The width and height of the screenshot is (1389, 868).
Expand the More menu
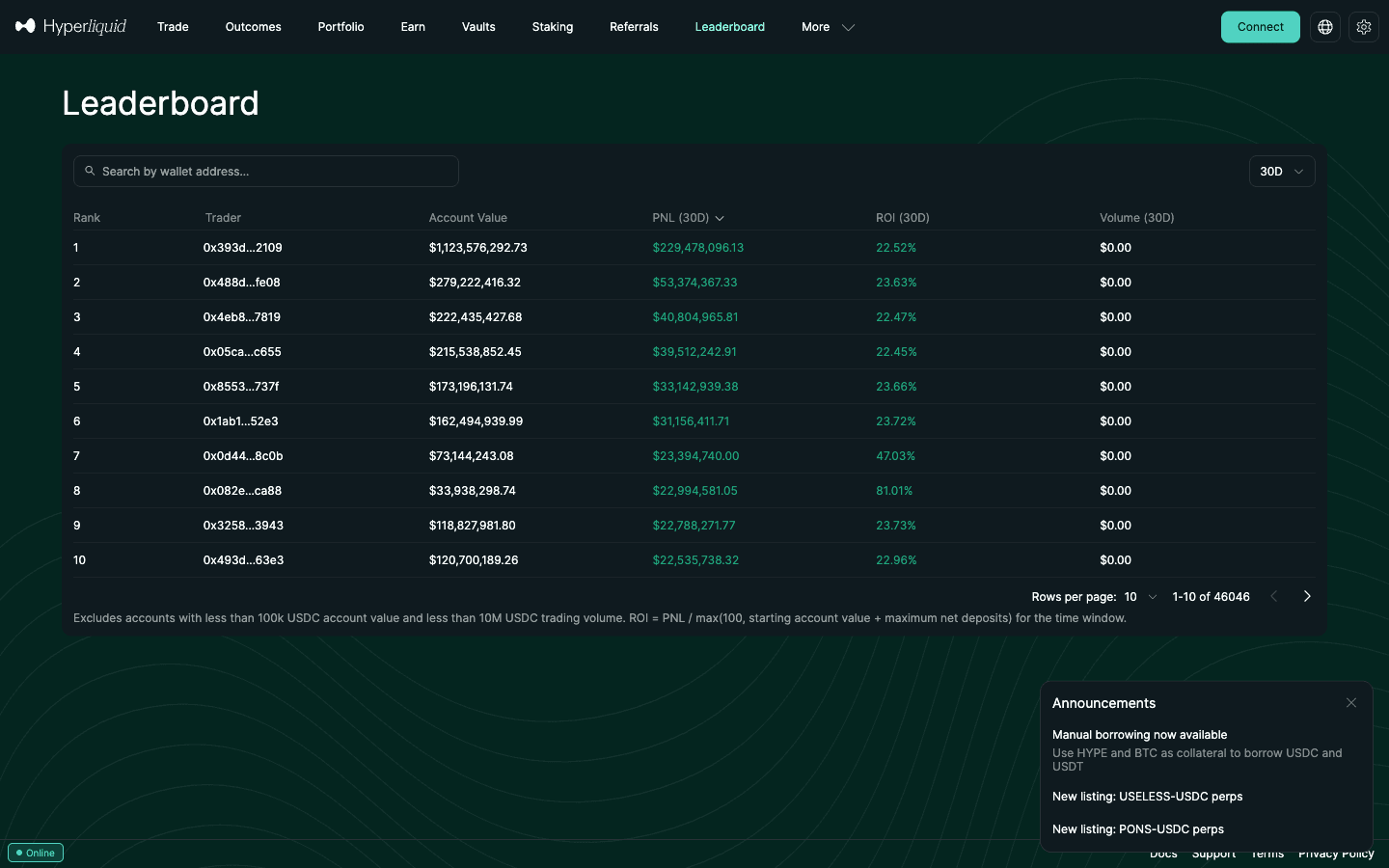[x=828, y=27]
